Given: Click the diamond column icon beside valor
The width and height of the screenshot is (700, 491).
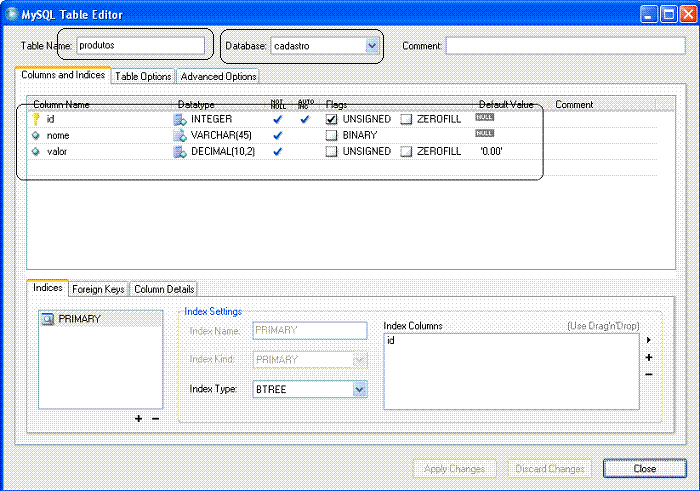Looking at the screenshot, I should pos(36,151).
